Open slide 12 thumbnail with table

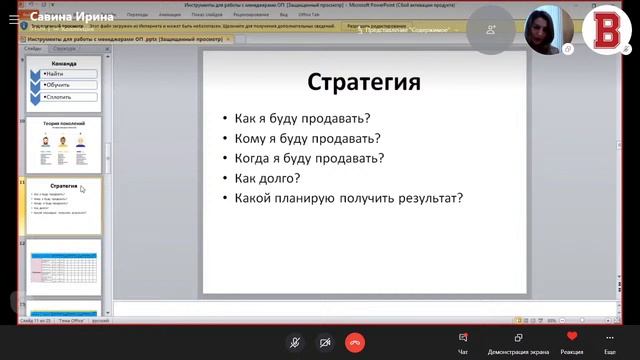[x=64, y=267]
